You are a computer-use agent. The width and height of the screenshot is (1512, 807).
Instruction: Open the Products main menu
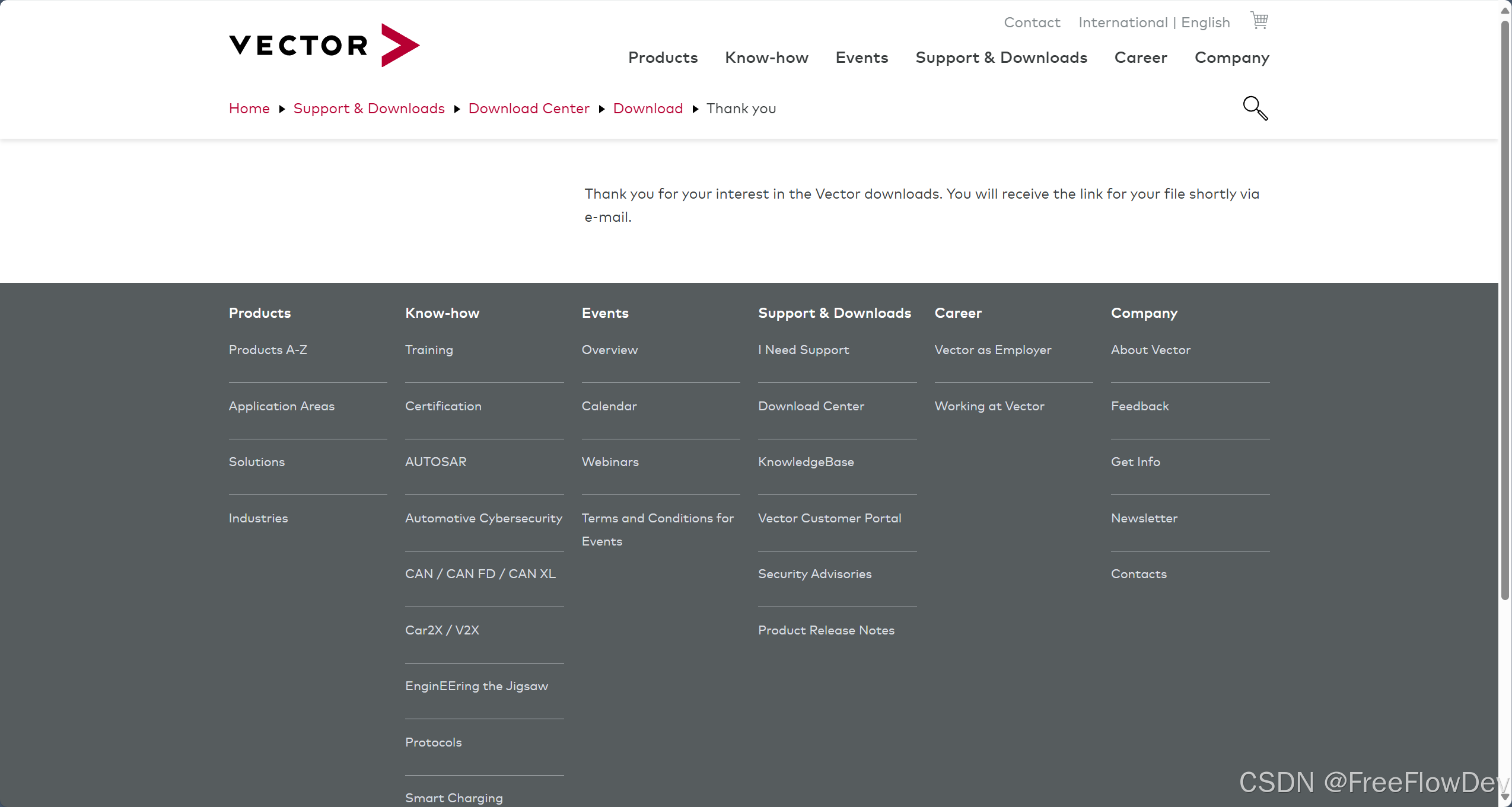click(663, 58)
